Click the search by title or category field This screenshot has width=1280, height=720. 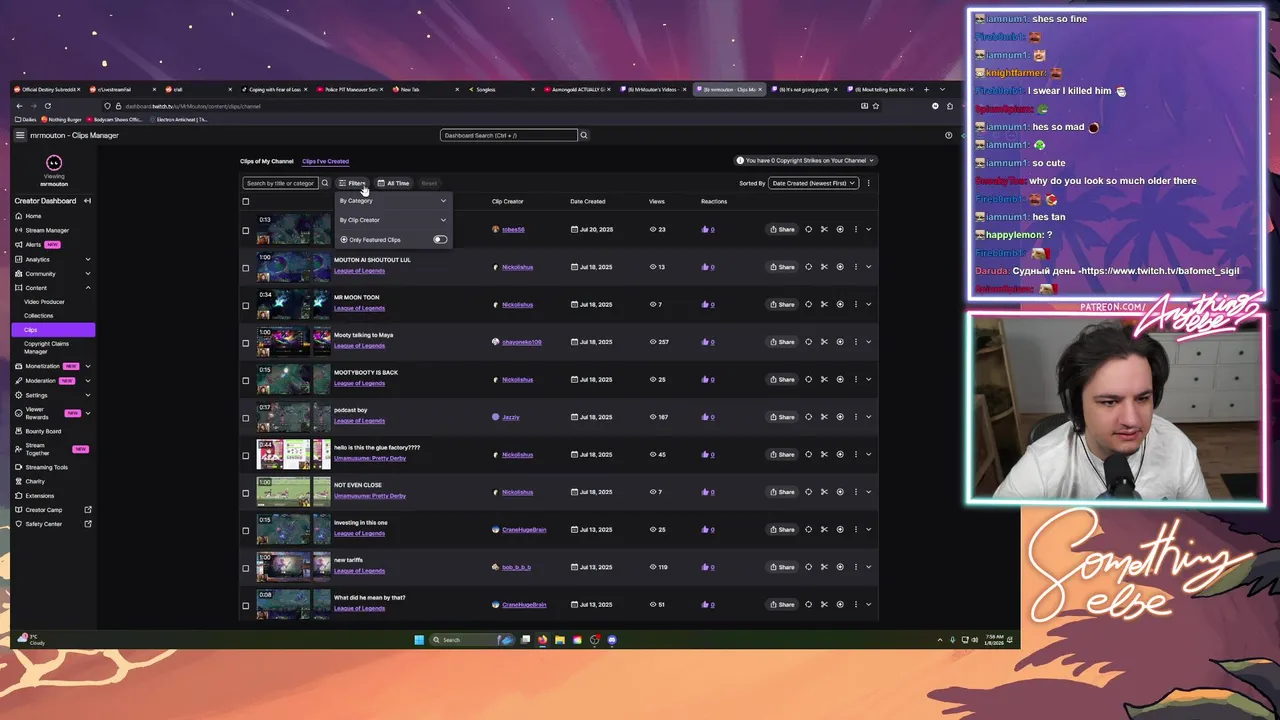[280, 183]
